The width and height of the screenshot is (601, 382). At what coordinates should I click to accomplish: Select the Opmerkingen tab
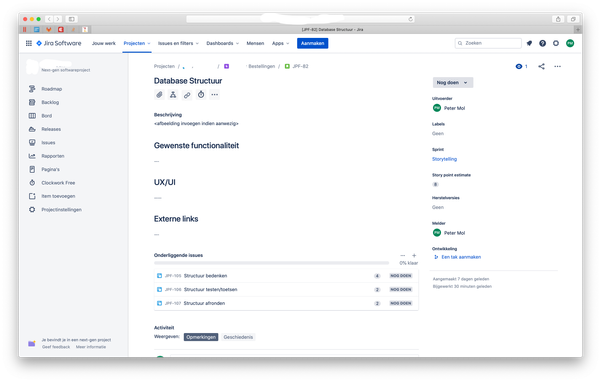tap(201, 337)
